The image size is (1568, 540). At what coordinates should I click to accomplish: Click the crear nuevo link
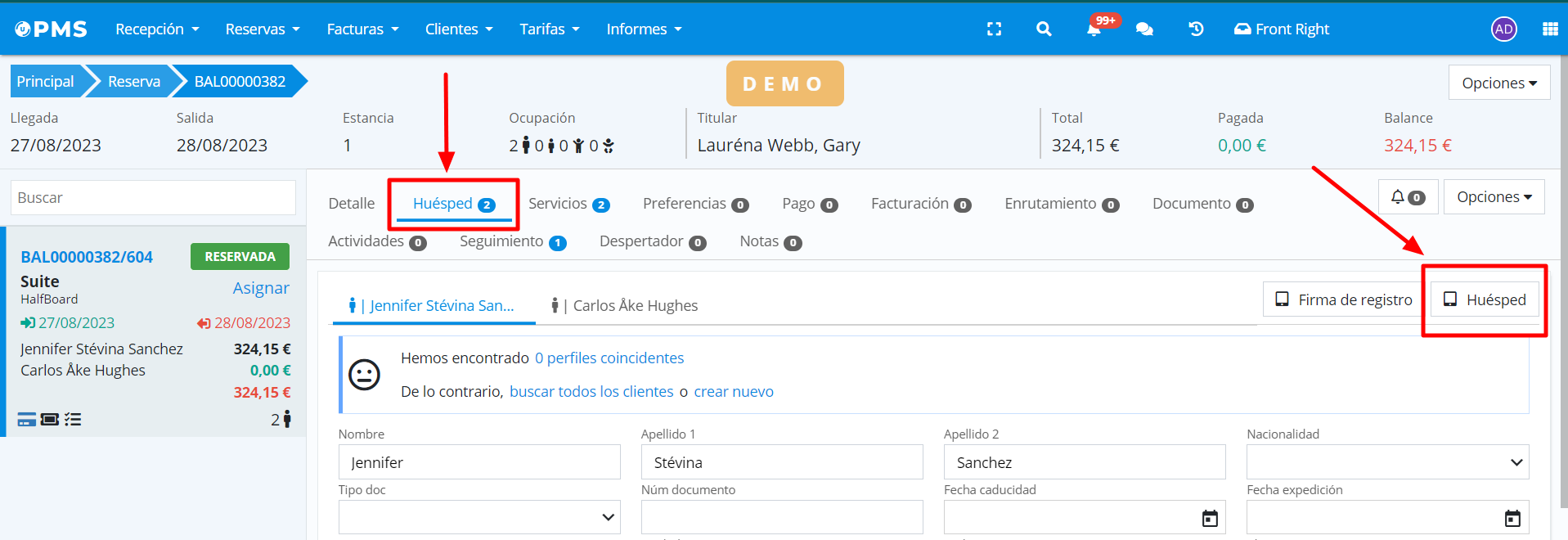[734, 392]
